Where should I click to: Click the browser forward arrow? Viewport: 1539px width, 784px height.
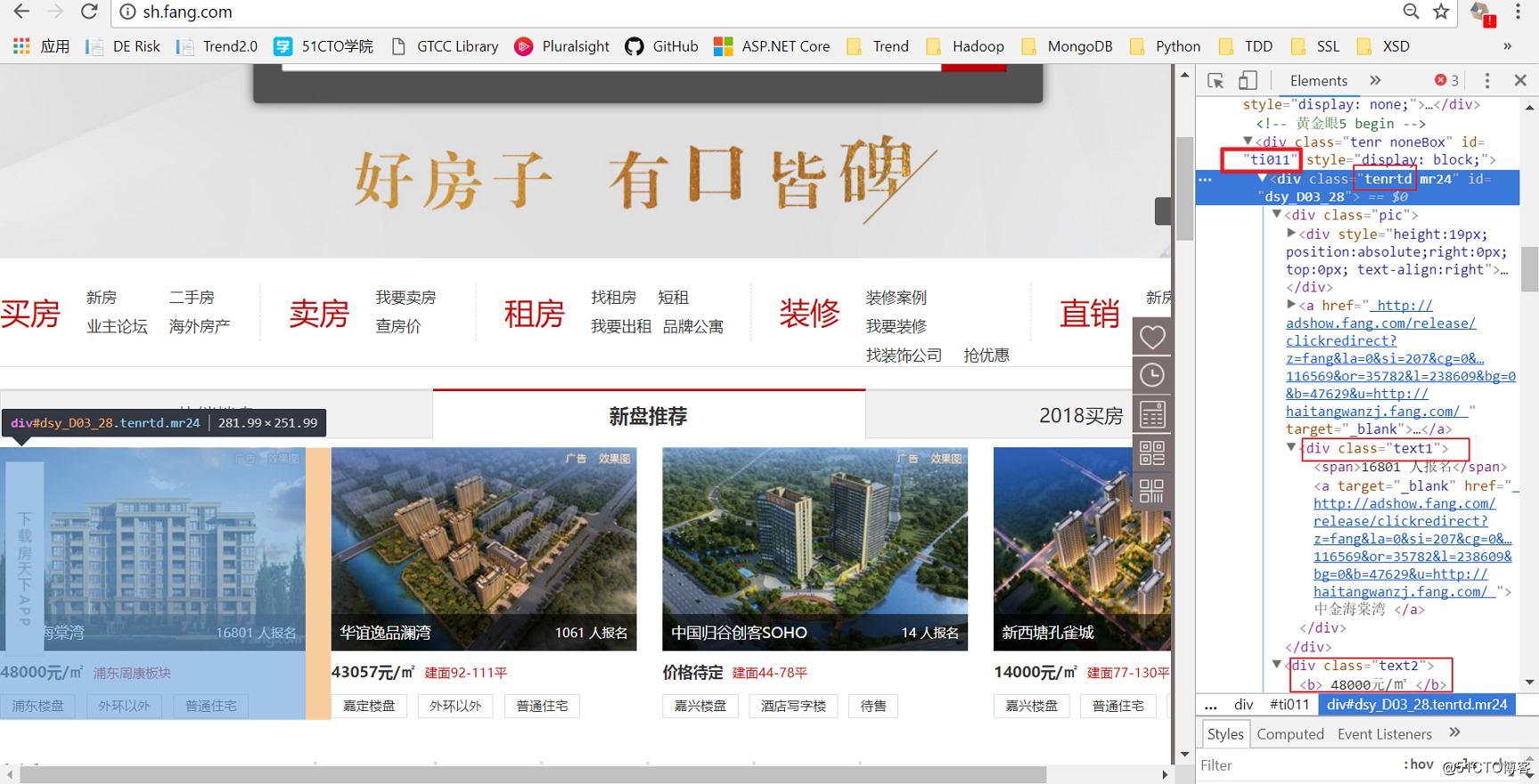tap(55, 12)
